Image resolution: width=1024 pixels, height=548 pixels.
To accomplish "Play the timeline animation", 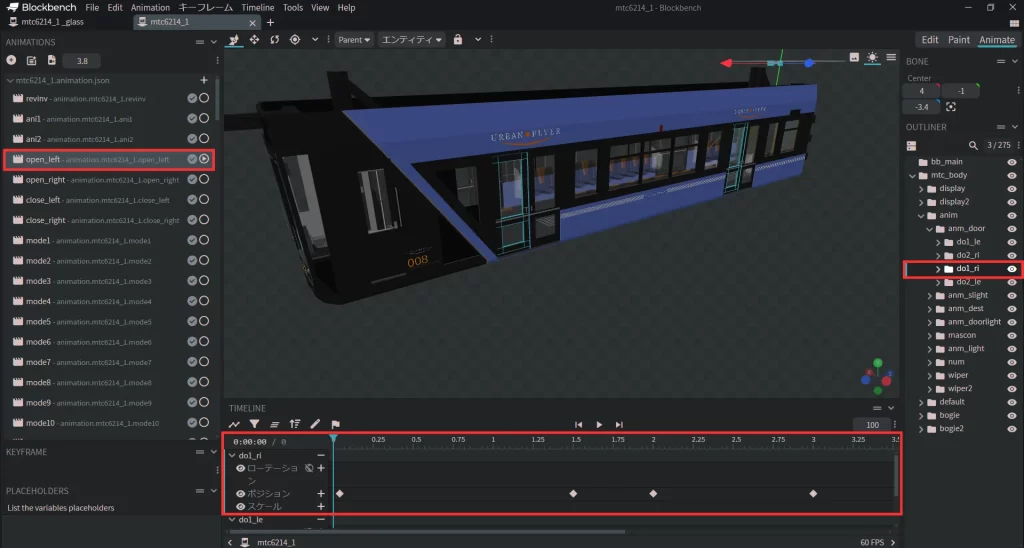I will tap(599, 425).
